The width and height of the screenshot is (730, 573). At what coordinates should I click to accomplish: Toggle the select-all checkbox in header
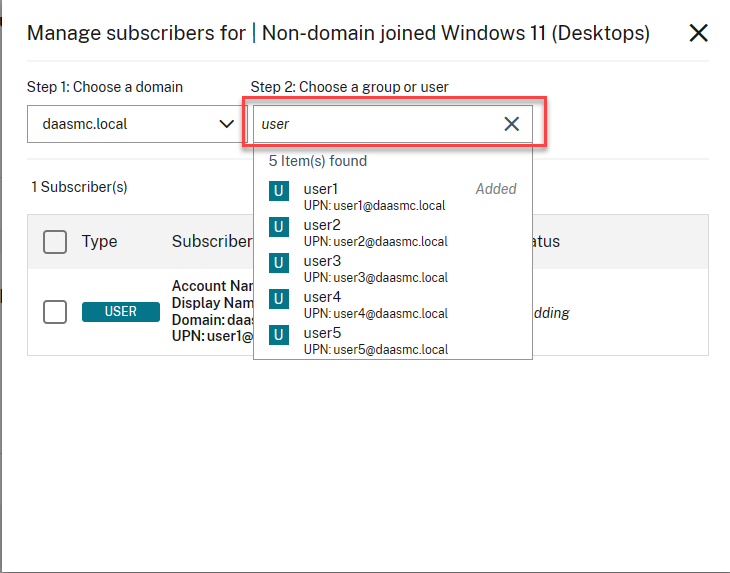[x=55, y=242]
